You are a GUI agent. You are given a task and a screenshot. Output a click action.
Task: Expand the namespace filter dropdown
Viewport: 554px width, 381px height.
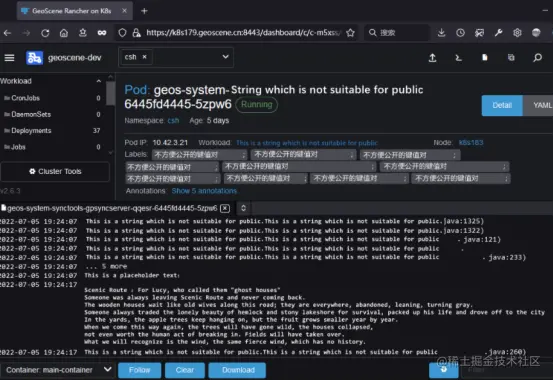pos(225,57)
